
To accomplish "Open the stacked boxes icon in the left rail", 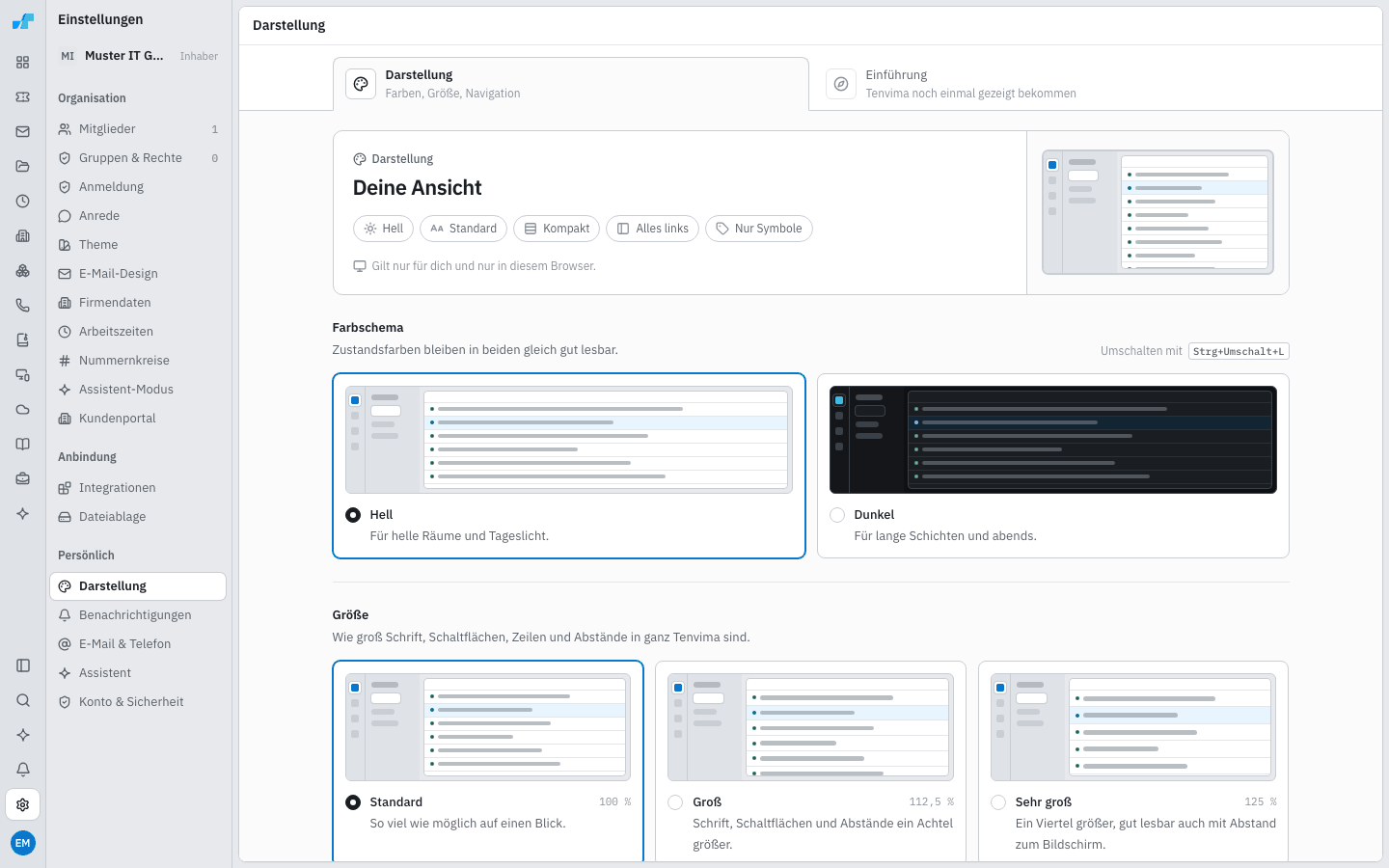I will pyautogui.click(x=23, y=271).
